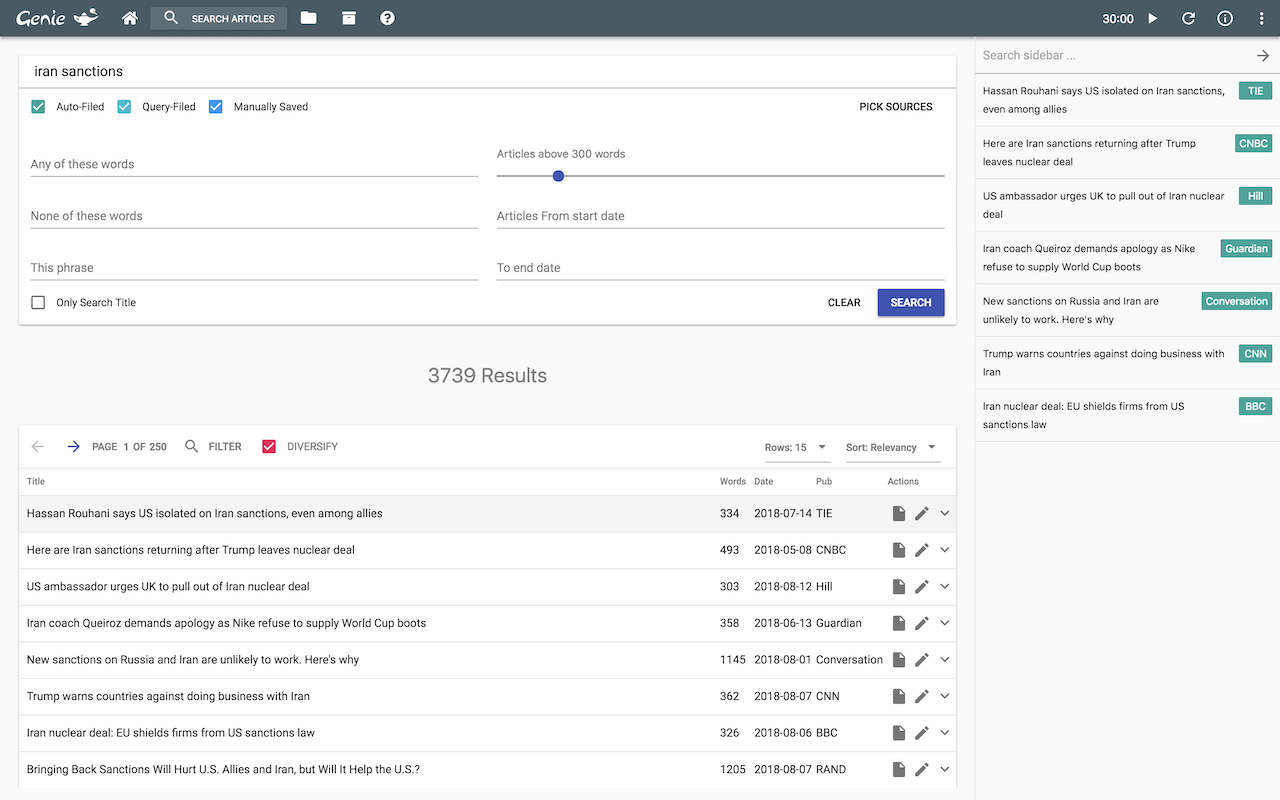Enable Only Search Title checkbox
Viewport: 1280px width, 800px height.
click(38, 303)
